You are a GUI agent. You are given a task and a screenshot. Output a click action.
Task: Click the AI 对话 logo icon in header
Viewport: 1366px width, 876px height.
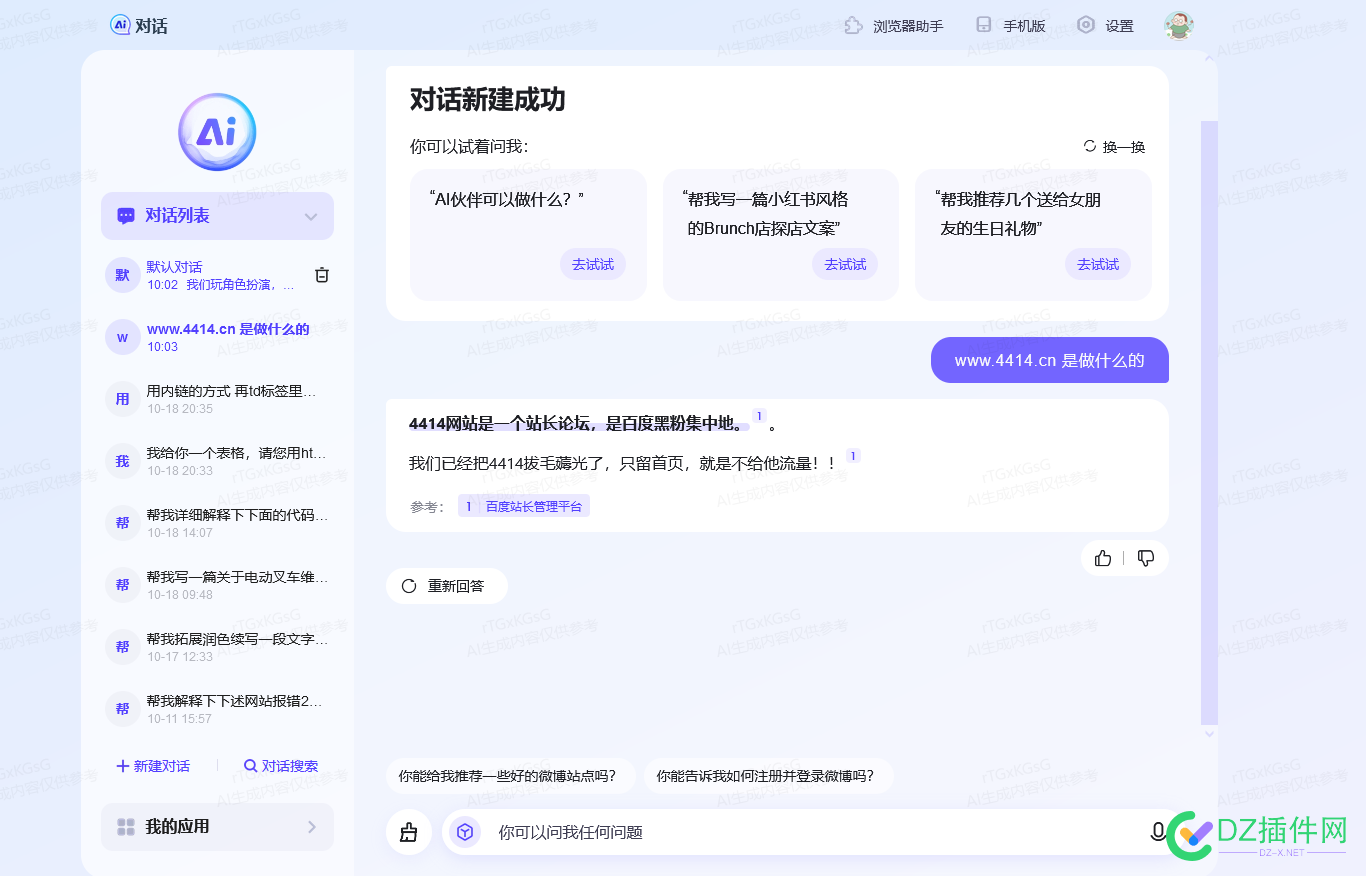tap(121, 25)
